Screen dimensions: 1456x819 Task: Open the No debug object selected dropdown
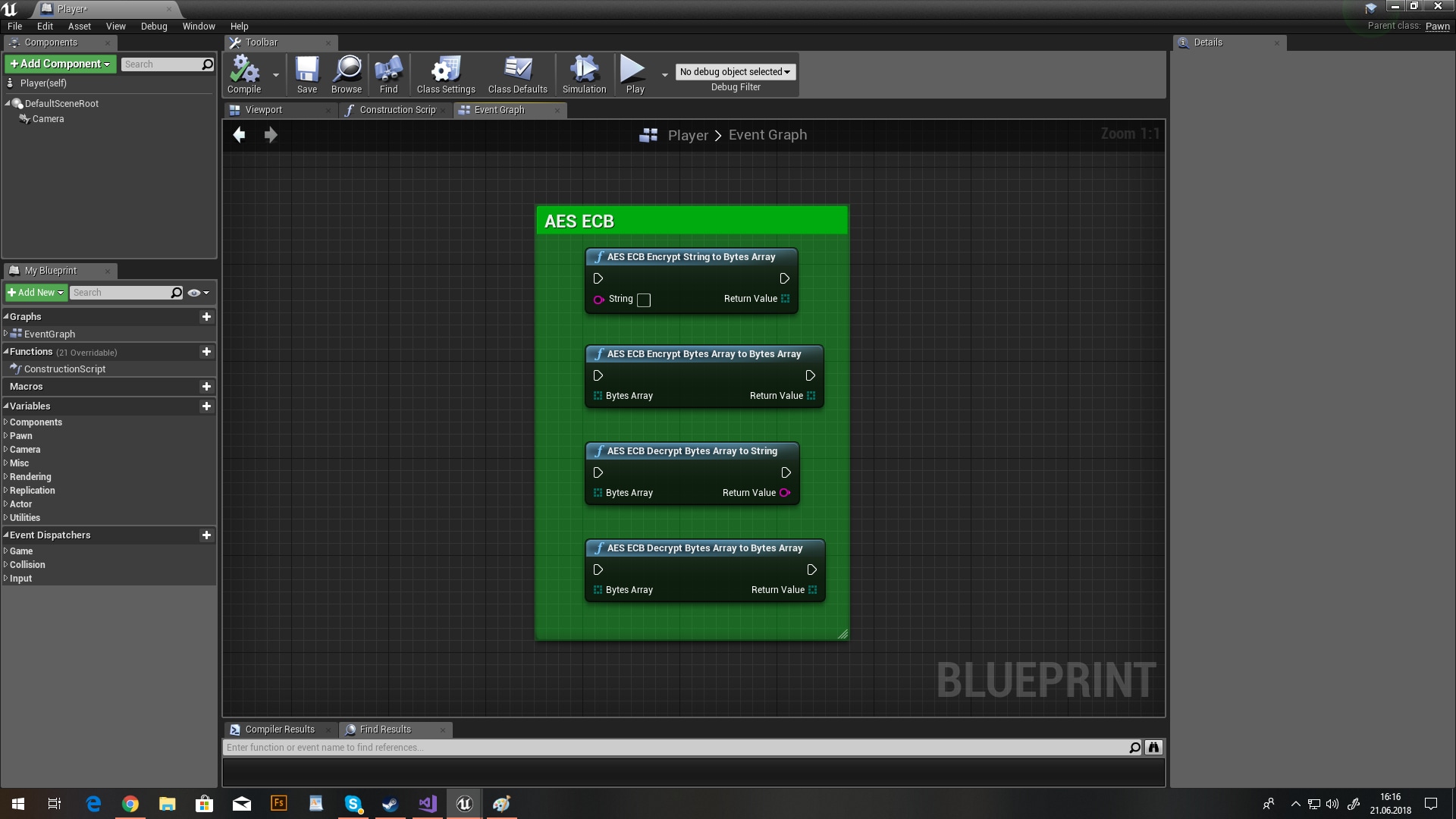[x=733, y=71]
